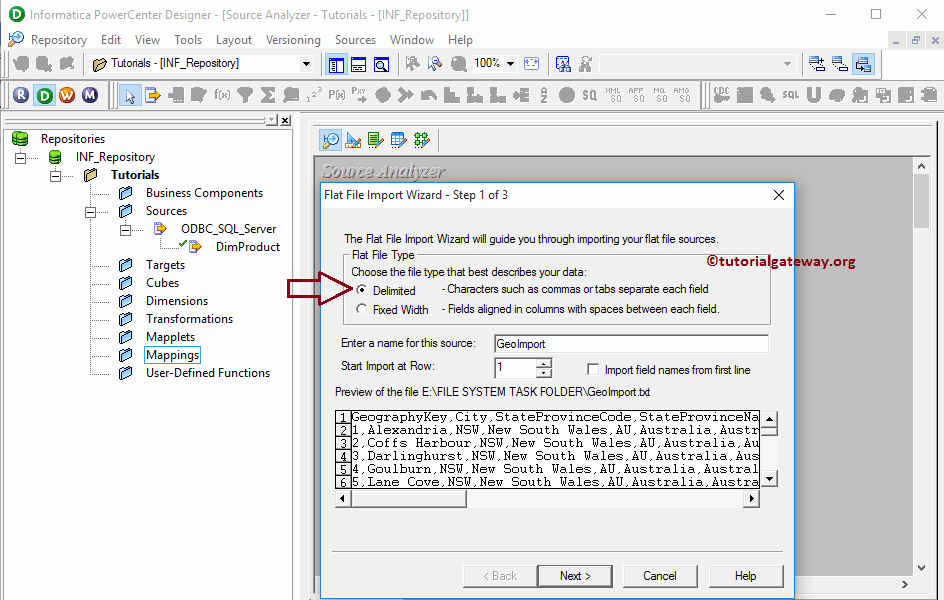
Task: Click the f(x) expression icon
Action: click(x=222, y=95)
